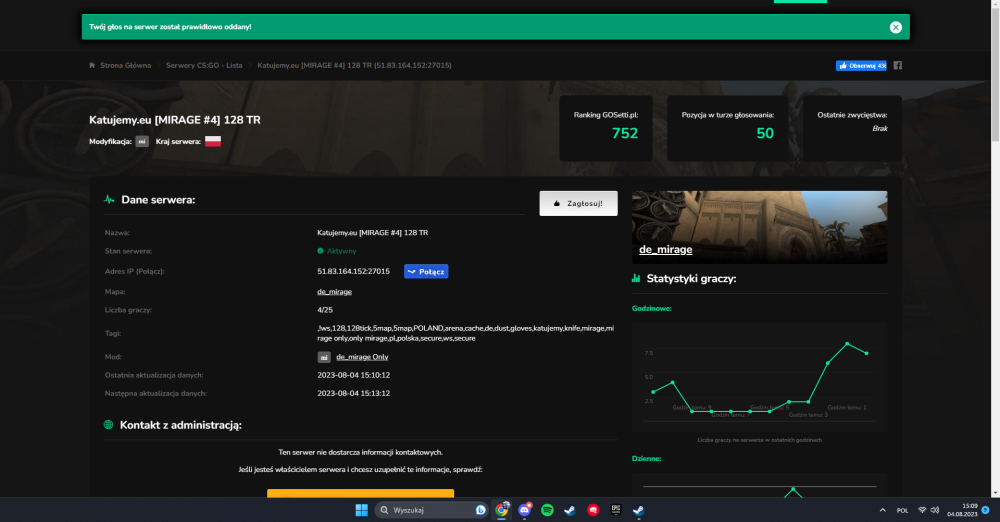Click the Zagłosuj! vote button

(x=578, y=203)
